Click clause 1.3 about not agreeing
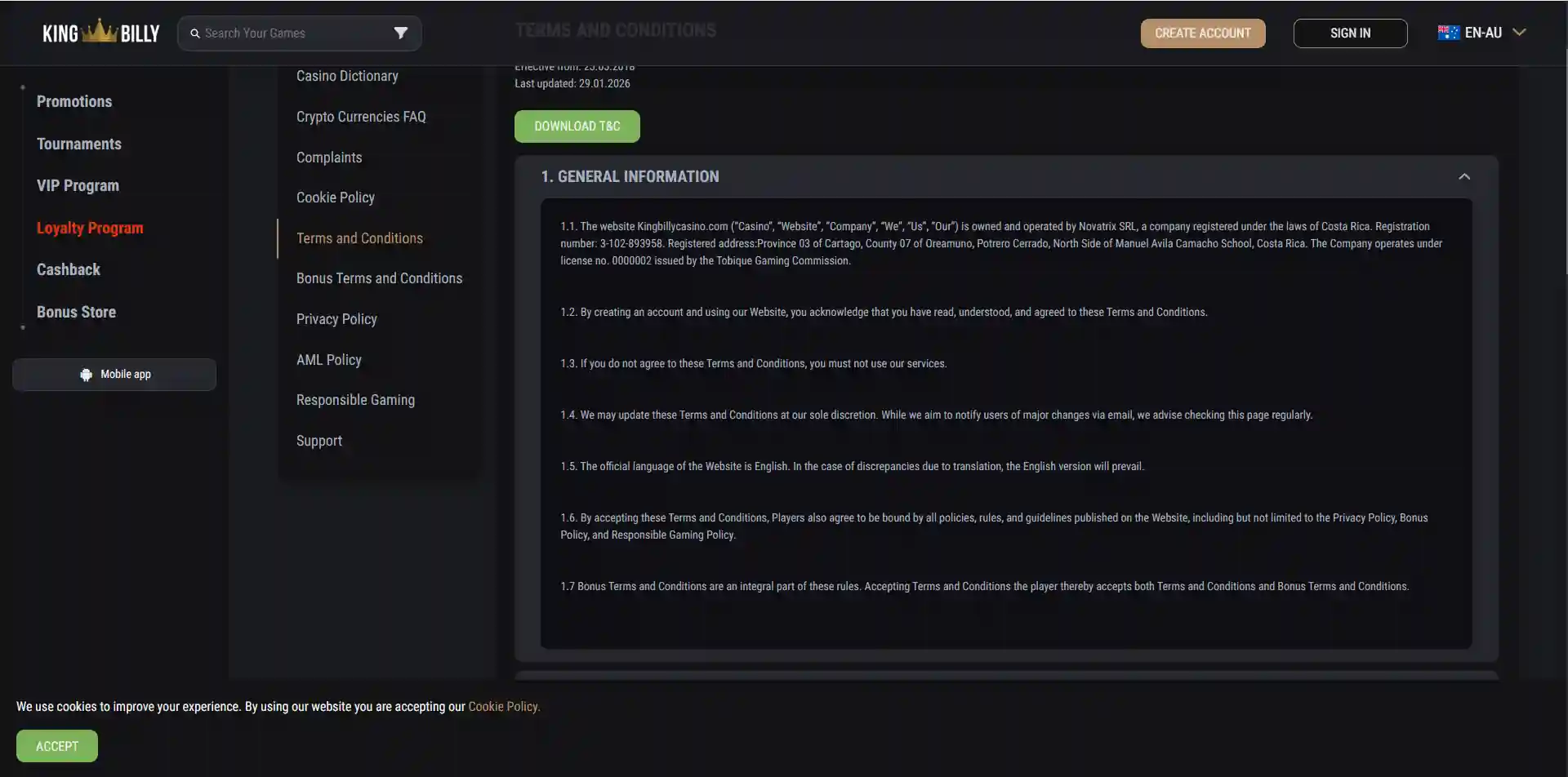Screen dimensions: 1568x777 [x=753, y=364]
